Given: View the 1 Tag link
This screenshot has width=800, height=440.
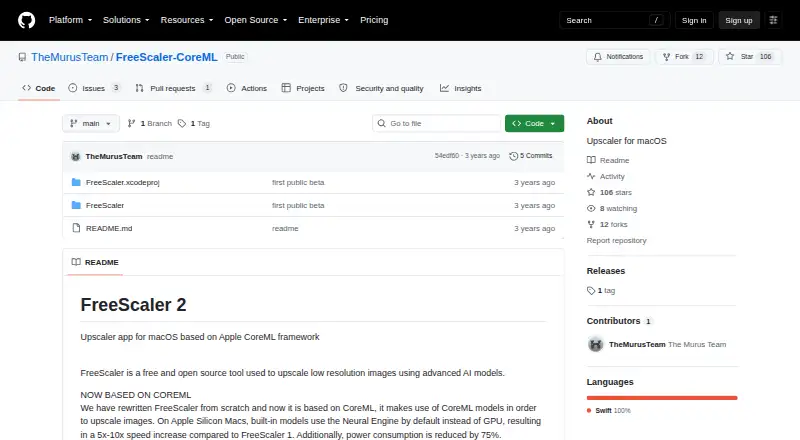Looking at the screenshot, I should click(194, 124).
